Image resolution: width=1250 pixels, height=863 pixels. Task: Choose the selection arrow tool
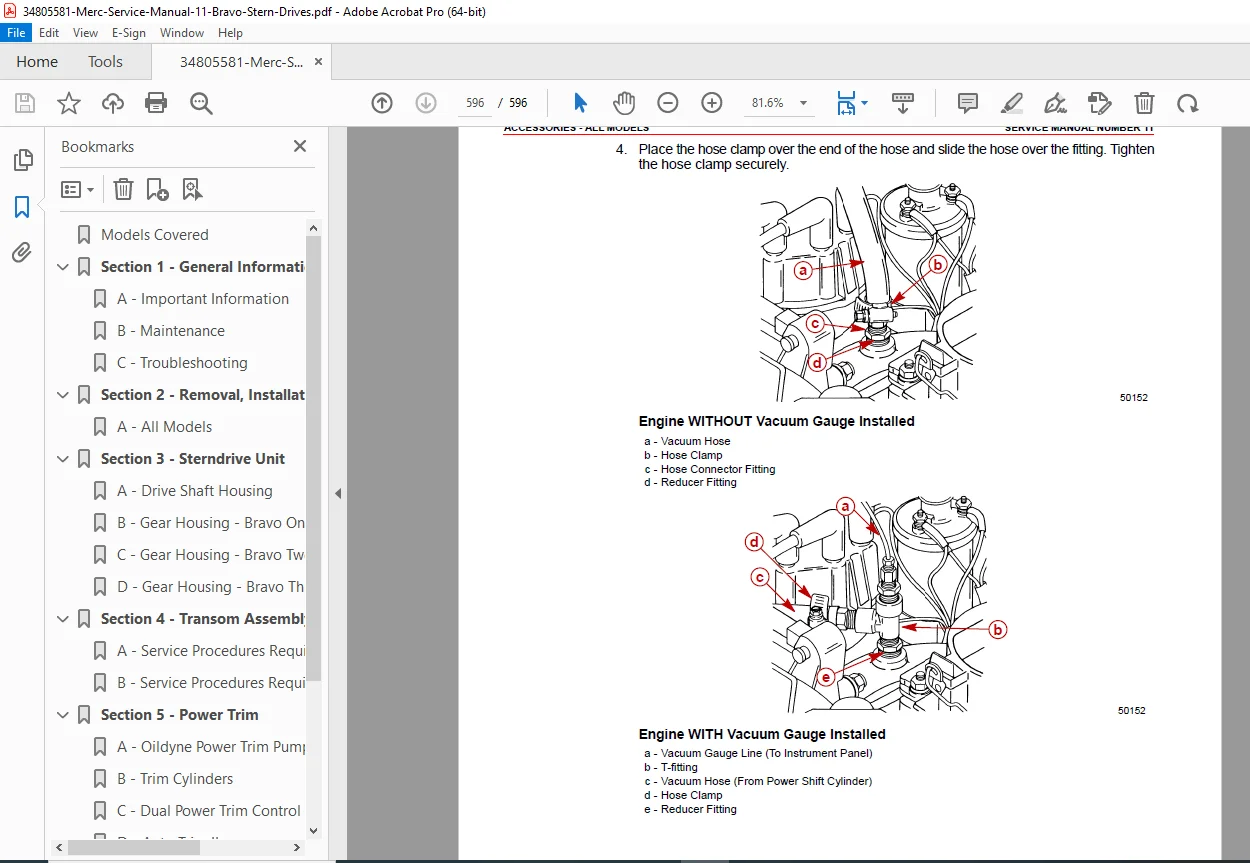pyautogui.click(x=581, y=103)
